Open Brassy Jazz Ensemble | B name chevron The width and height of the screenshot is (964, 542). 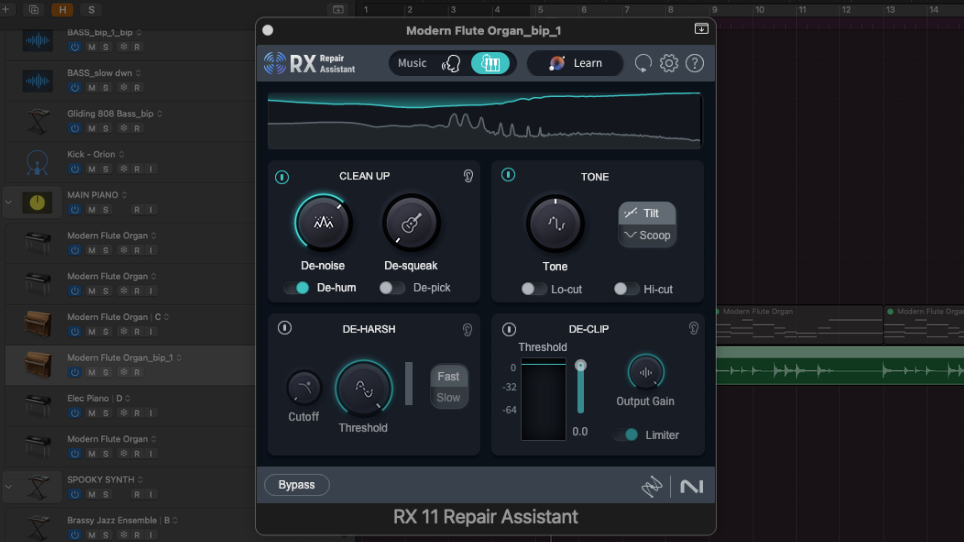tap(175, 520)
